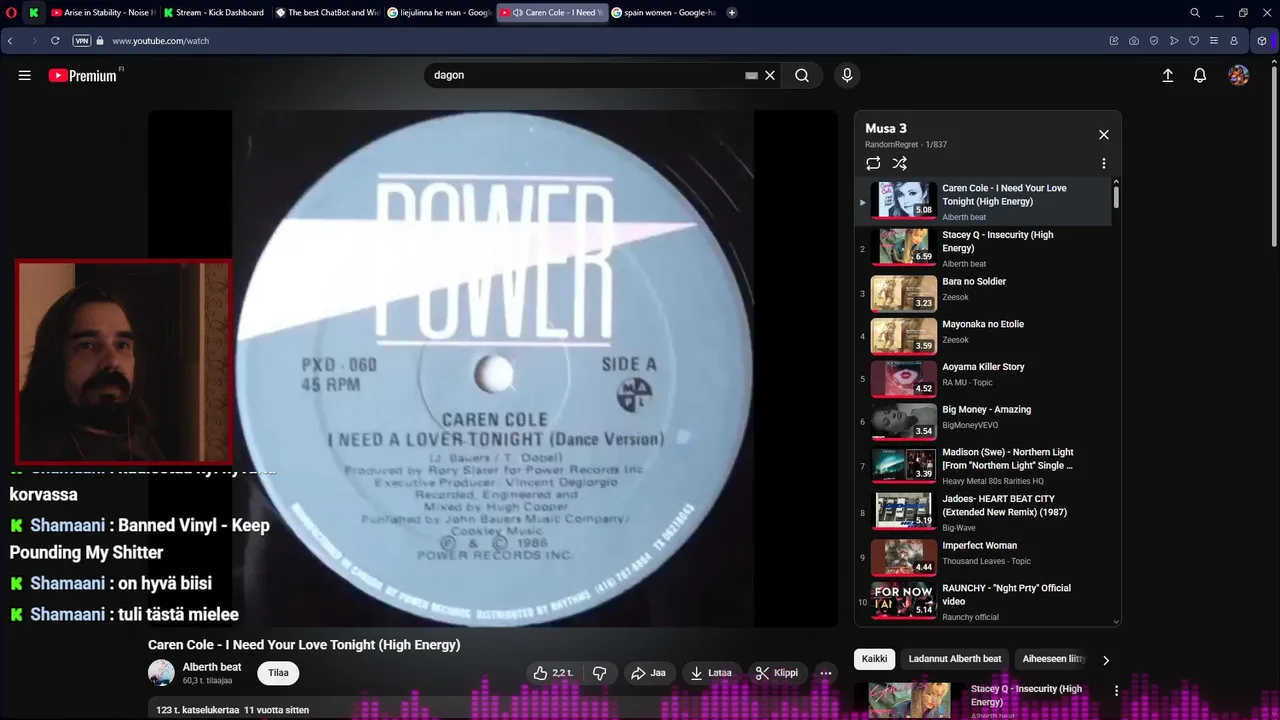Clear the search text with X
The height and width of the screenshot is (720, 1280).
click(x=770, y=75)
